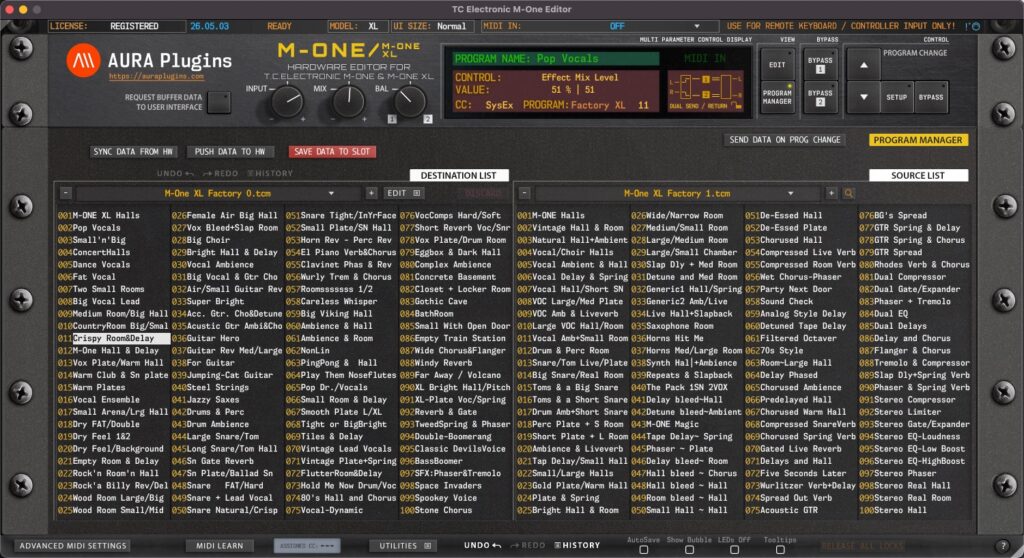Image resolution: width=1024 pixels, height=558 pixels.
Task: Open ADVANCED MIDI SETTINGS
Action: click(x=73, y=546)
